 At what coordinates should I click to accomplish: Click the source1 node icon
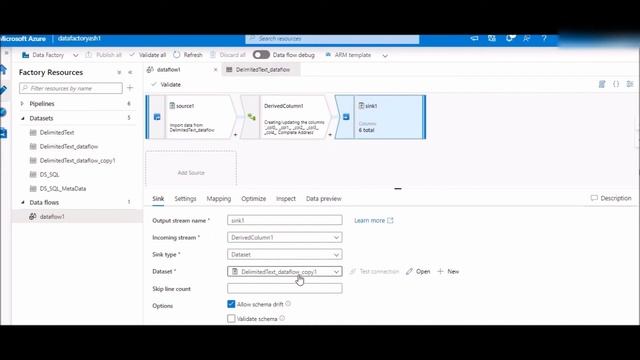point(157,117)
